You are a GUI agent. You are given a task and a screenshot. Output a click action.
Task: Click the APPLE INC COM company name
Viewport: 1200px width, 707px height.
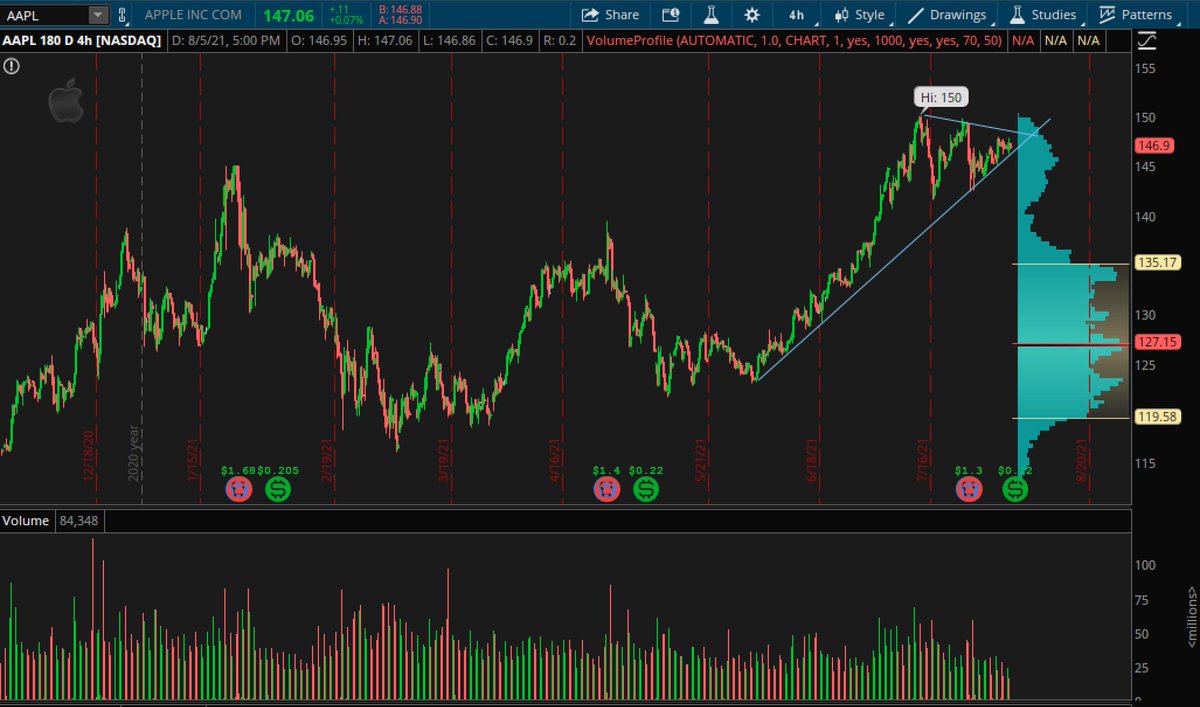tap(195, 15)
